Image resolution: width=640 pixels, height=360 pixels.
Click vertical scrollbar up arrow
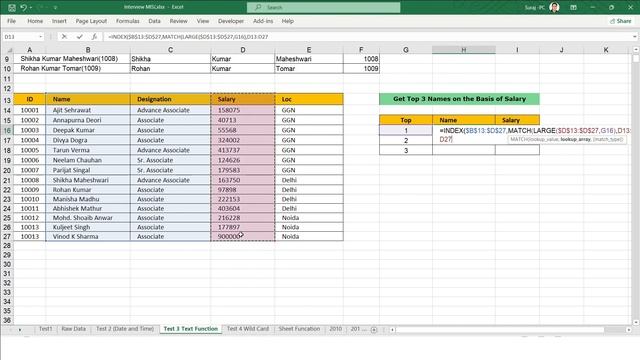click(x=636, y=50)
